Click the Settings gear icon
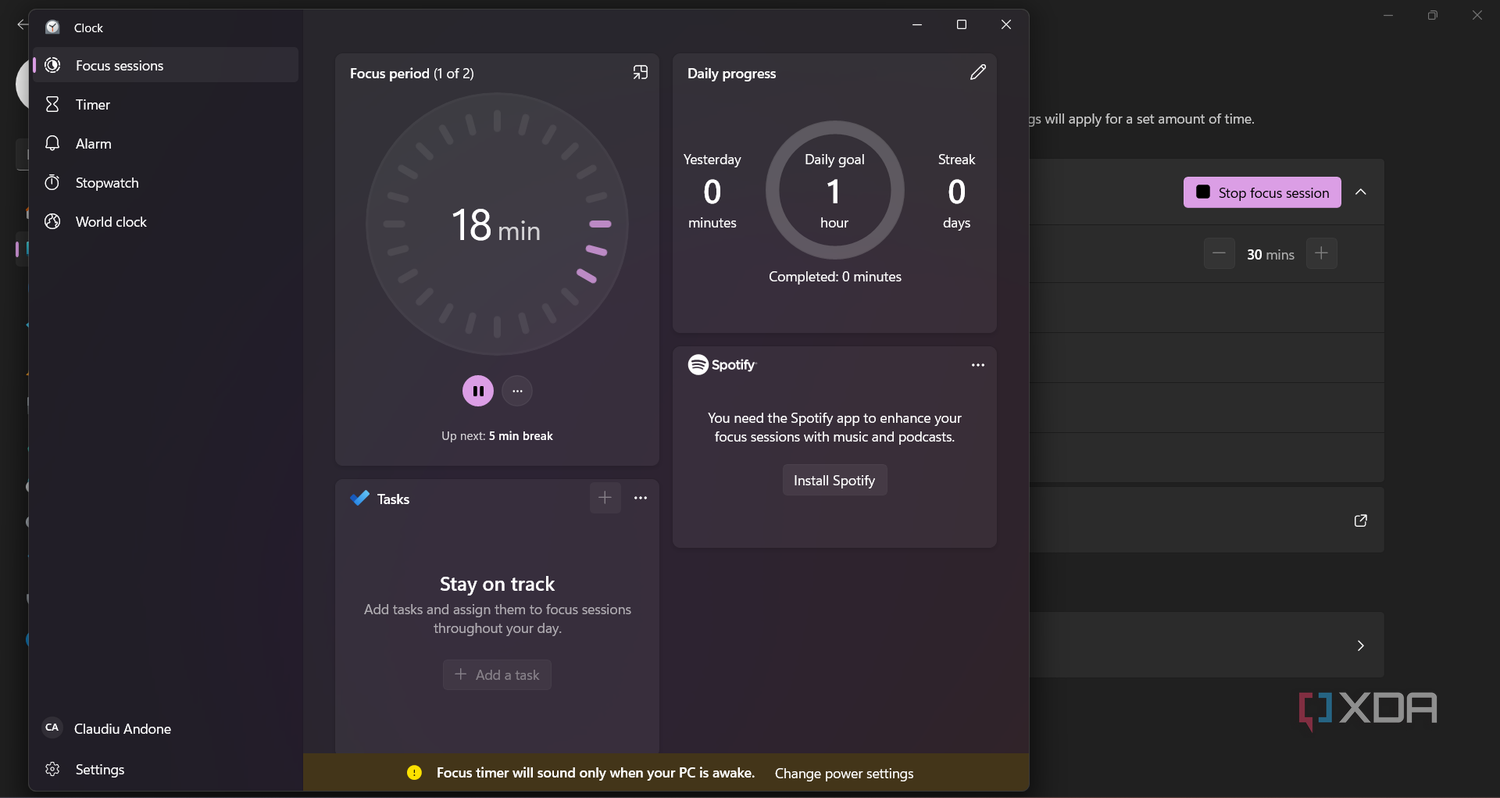1500x798 pixels. click(53, 769)
